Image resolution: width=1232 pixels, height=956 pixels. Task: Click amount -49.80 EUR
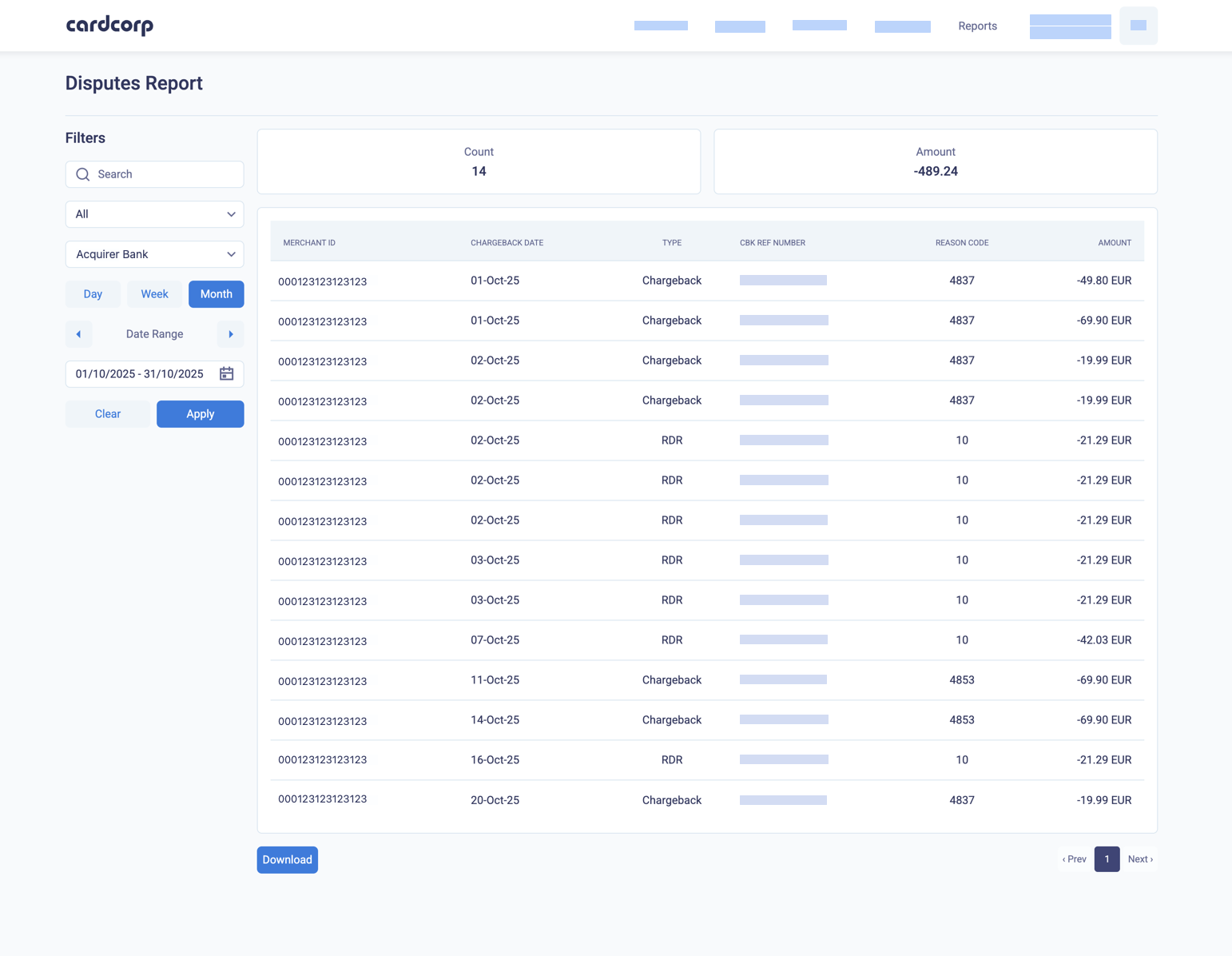pyautogui.click(x=1104, y=281)
